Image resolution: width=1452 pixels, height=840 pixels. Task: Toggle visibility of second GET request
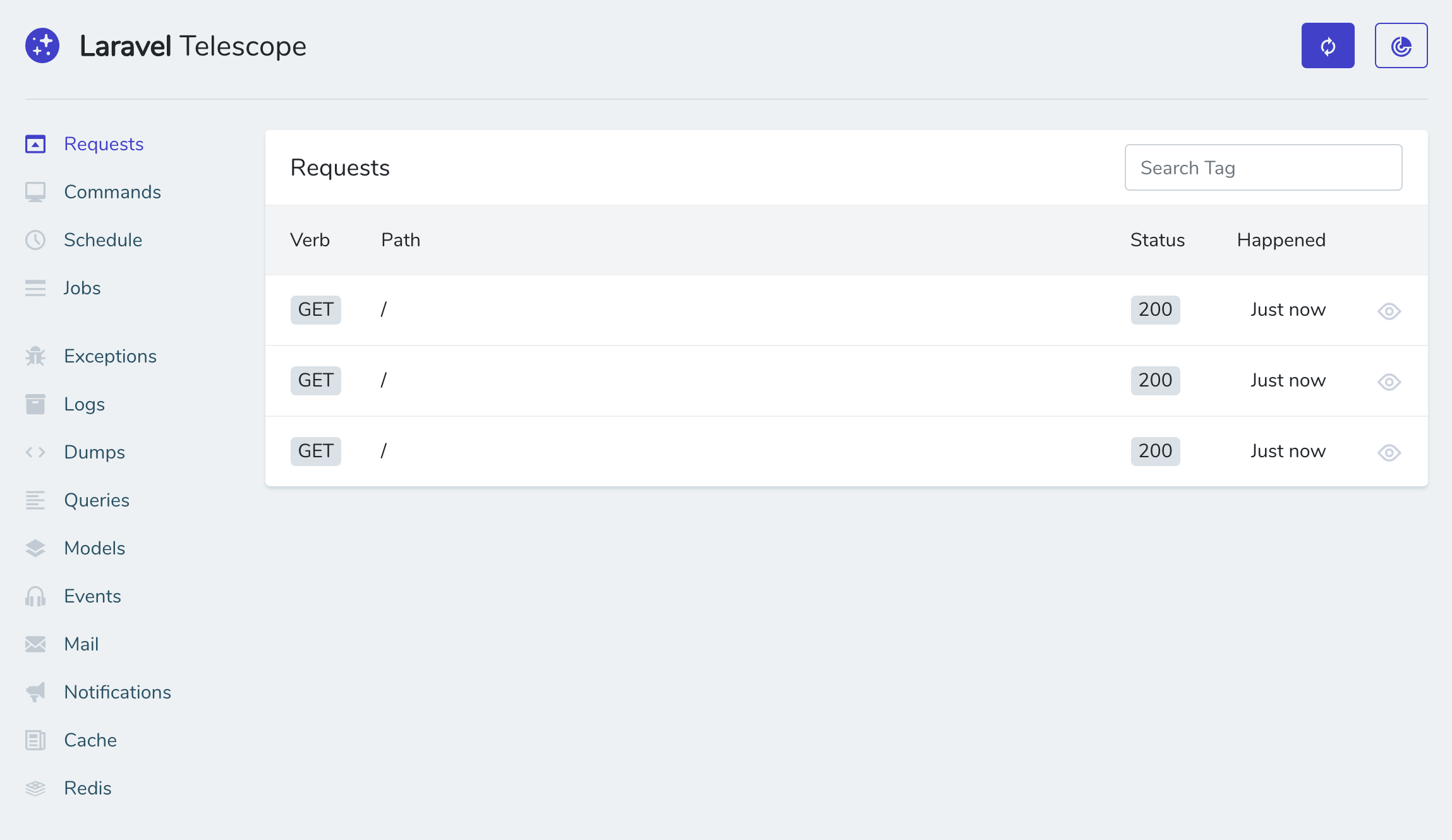[x=1389, y=381]
